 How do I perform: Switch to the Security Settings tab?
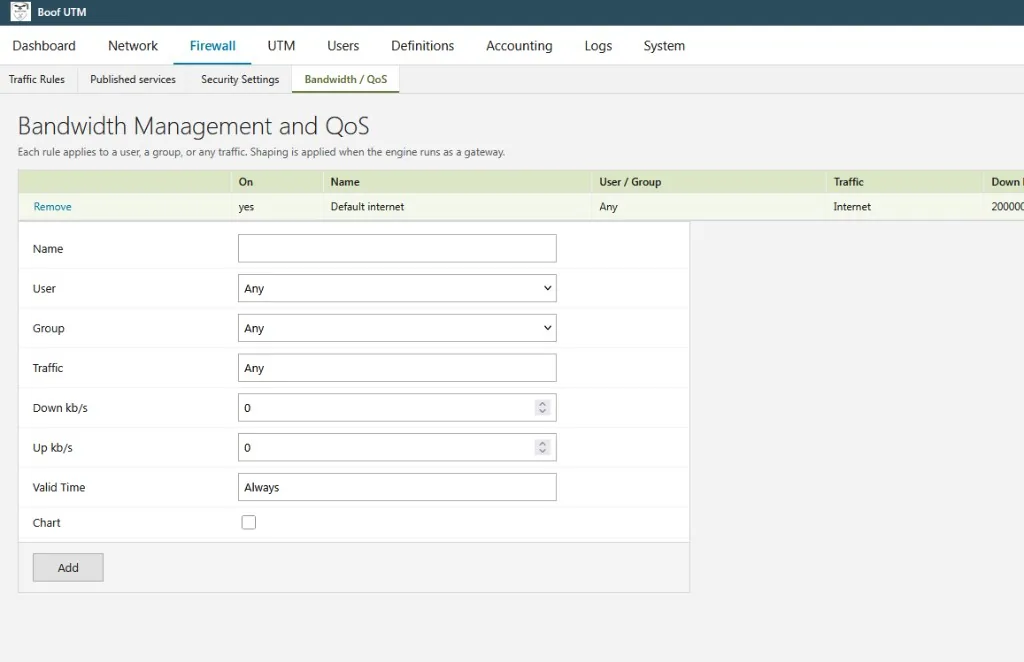[240, 79]
